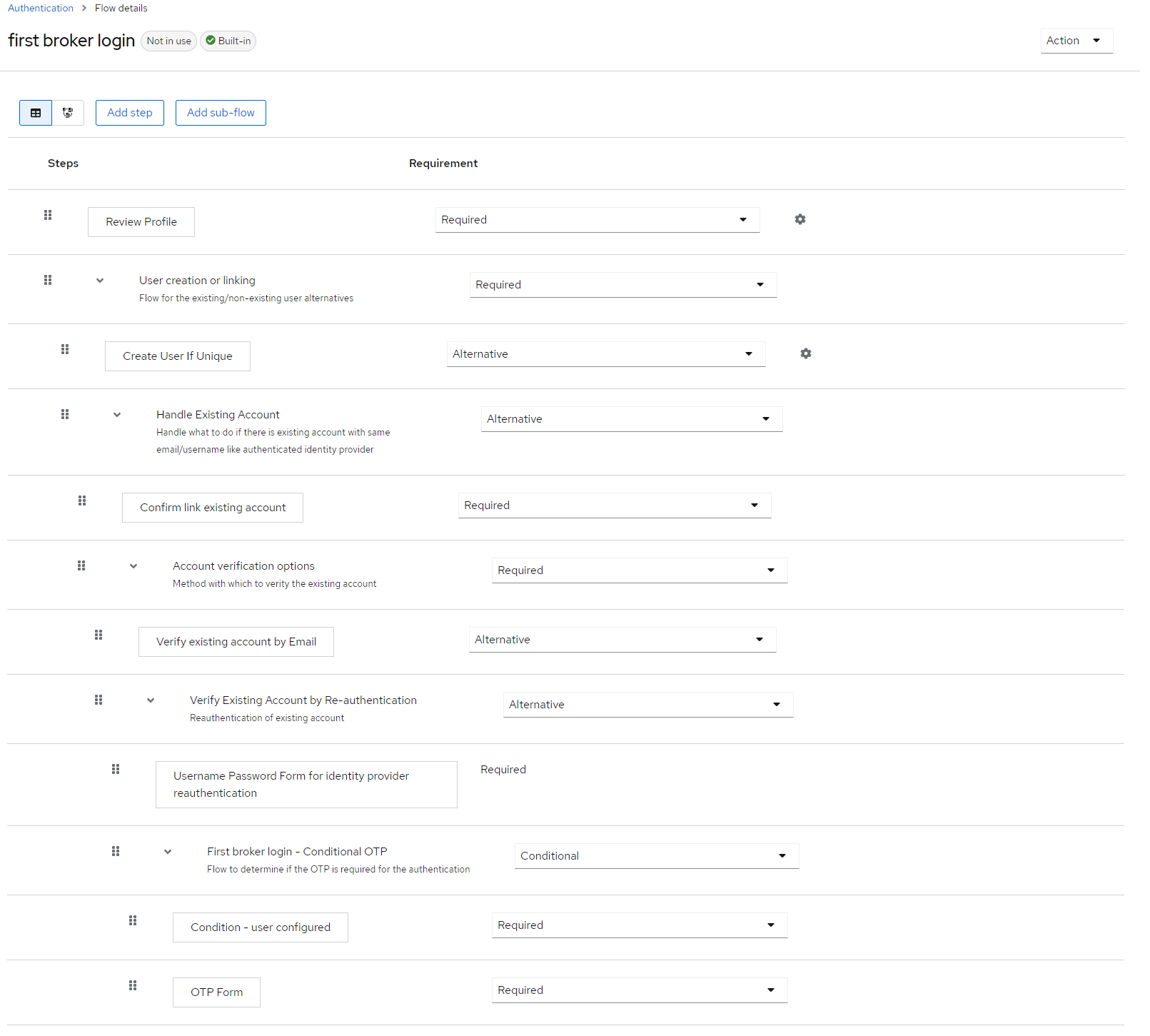Viewport: 1150px width, 1036px height.
Task: Collapse Account verification options sub-flow
Action: (x=133, y=566)
